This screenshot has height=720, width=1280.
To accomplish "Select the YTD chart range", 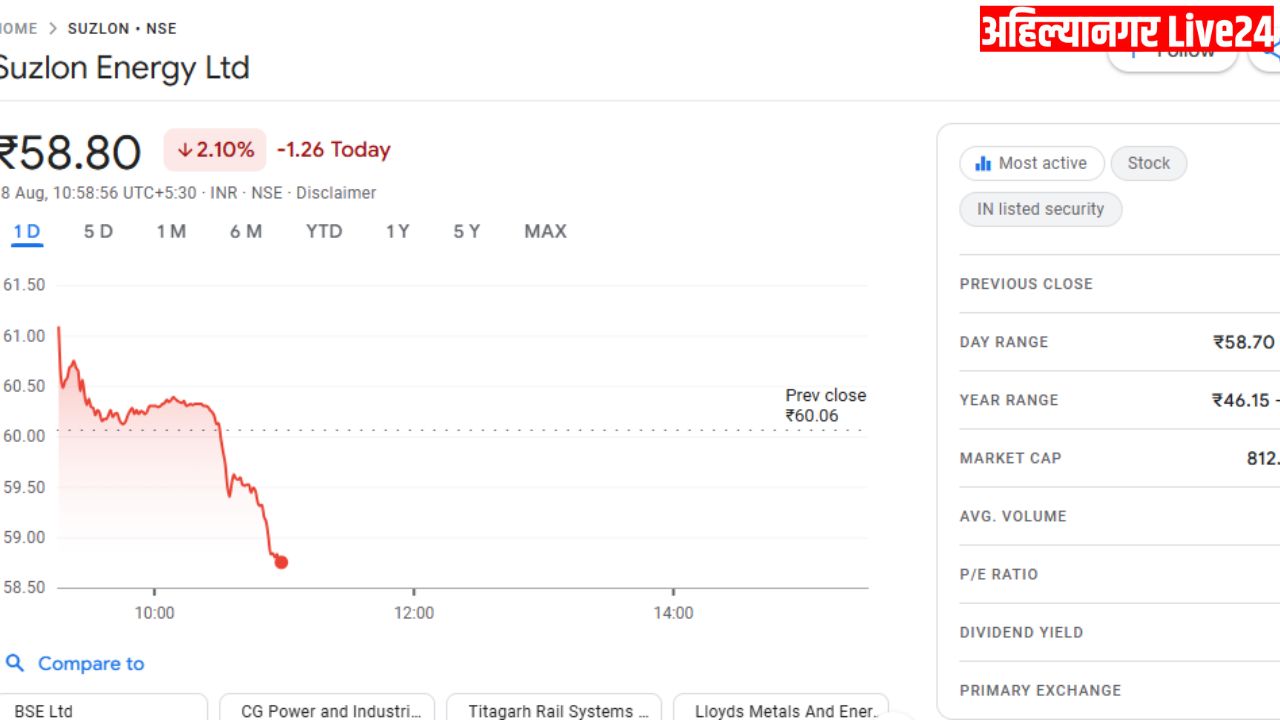I will (x=324, y=232).
